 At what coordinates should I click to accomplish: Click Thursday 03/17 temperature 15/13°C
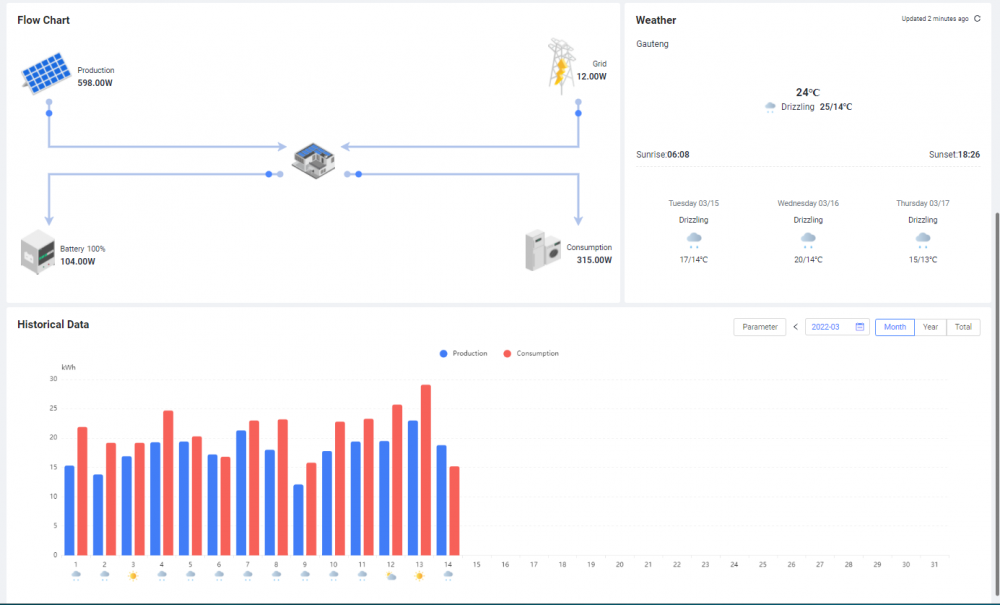pyautogui.click(x=923, y=259)
